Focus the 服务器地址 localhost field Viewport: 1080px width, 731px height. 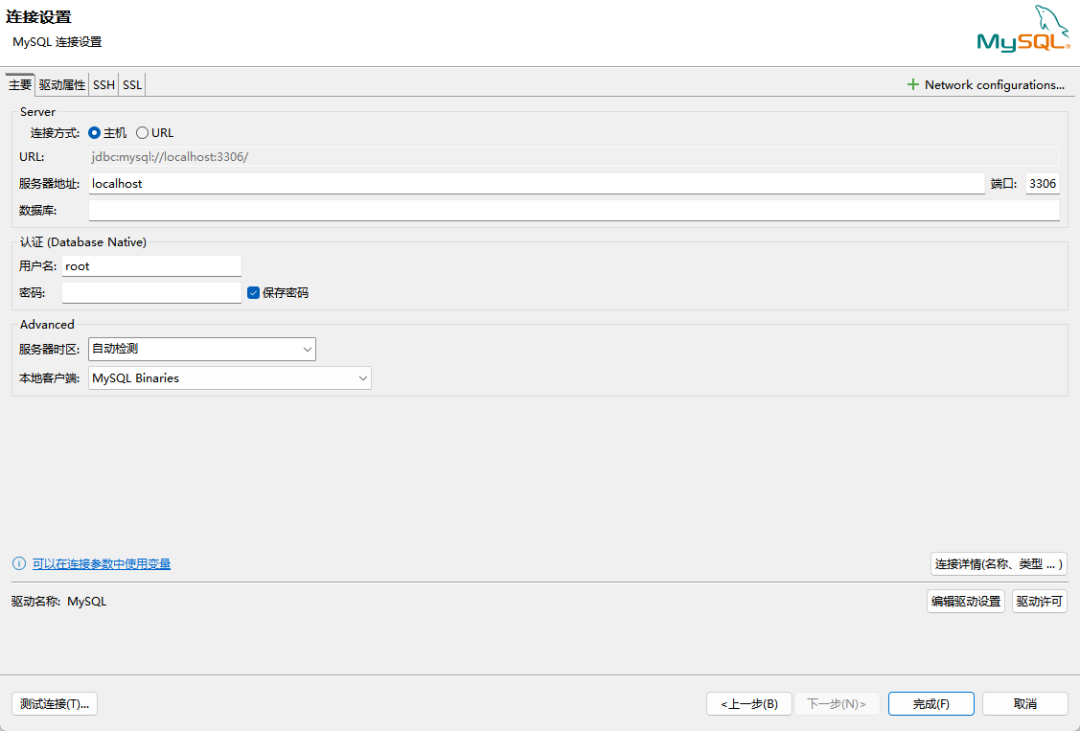click(537, 184)
